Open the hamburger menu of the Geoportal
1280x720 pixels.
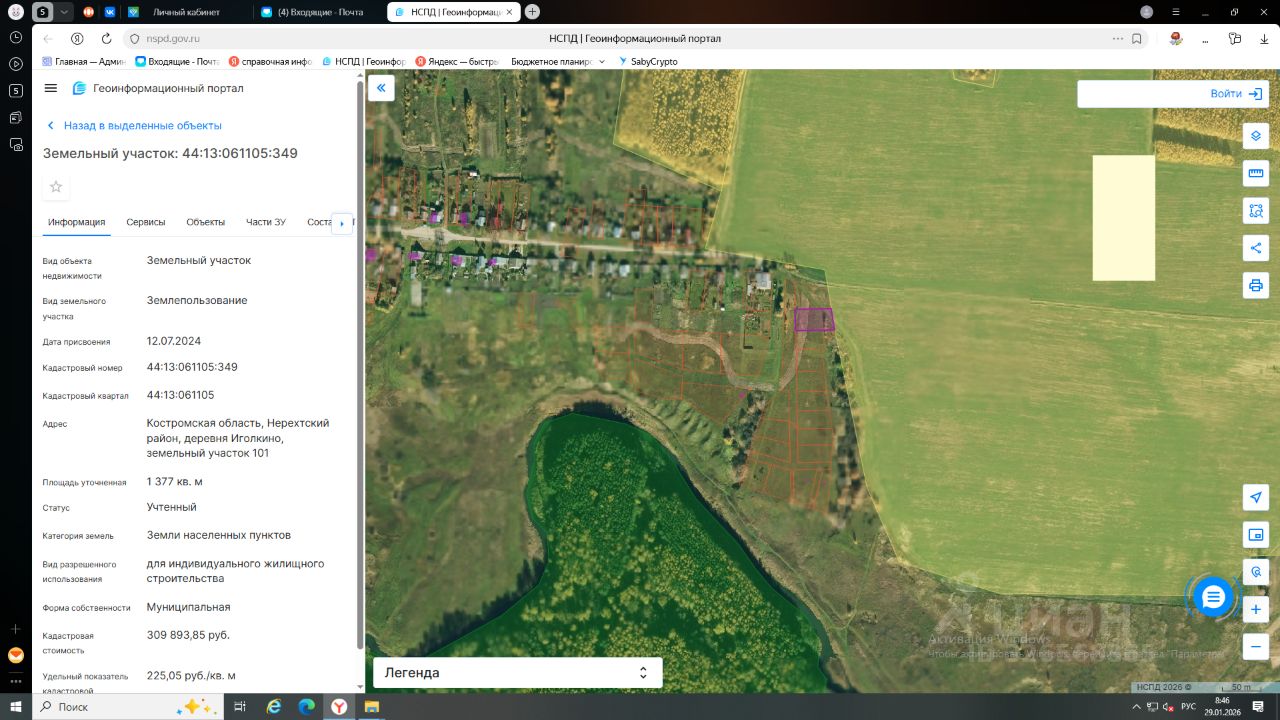[x=51, y=88]
